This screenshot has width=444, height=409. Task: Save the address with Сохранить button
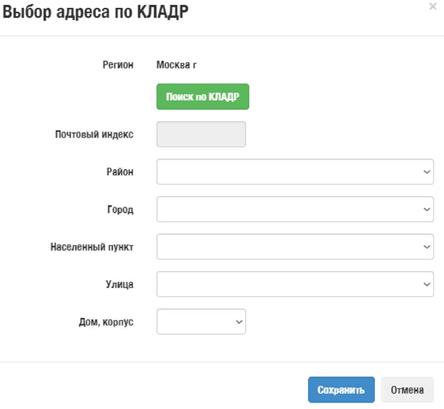tap(341, 390)
